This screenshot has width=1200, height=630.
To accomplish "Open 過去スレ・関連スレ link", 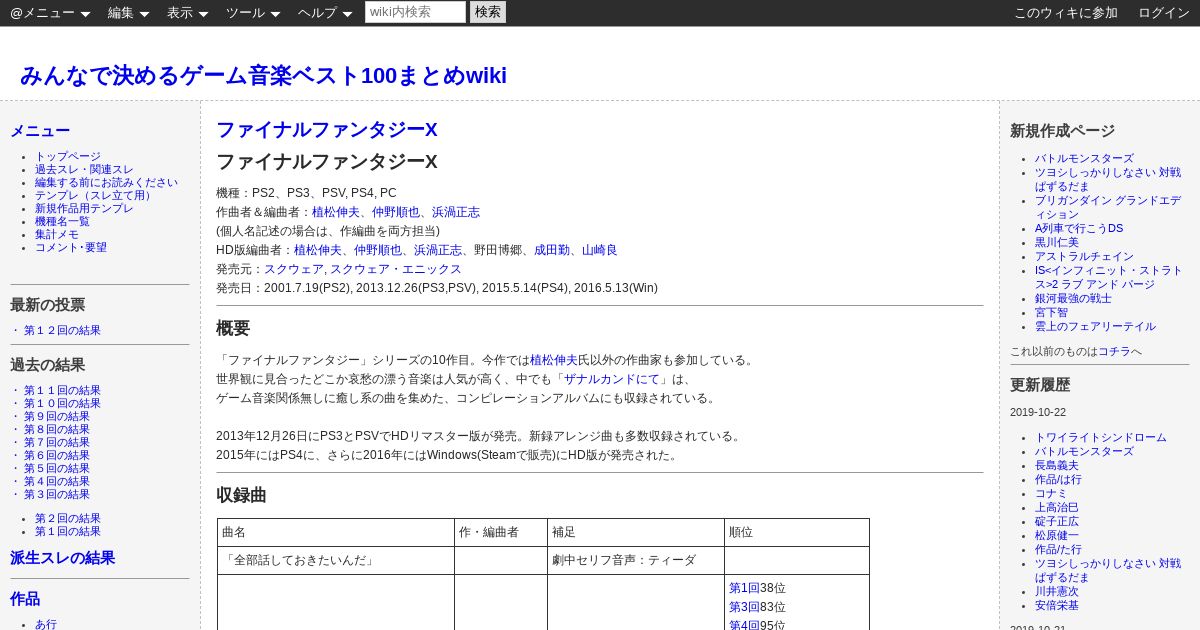I will (x=84, y=170).
